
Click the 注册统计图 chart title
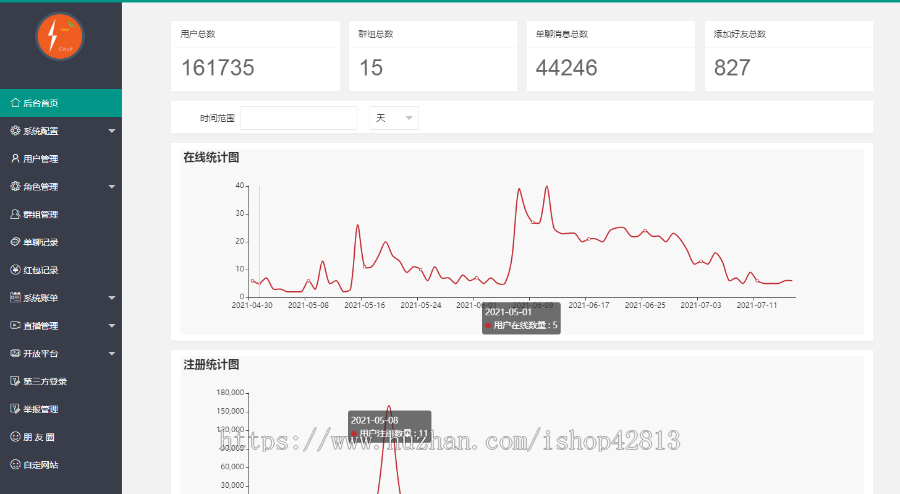pyautogui.click(x=211, y=364)
